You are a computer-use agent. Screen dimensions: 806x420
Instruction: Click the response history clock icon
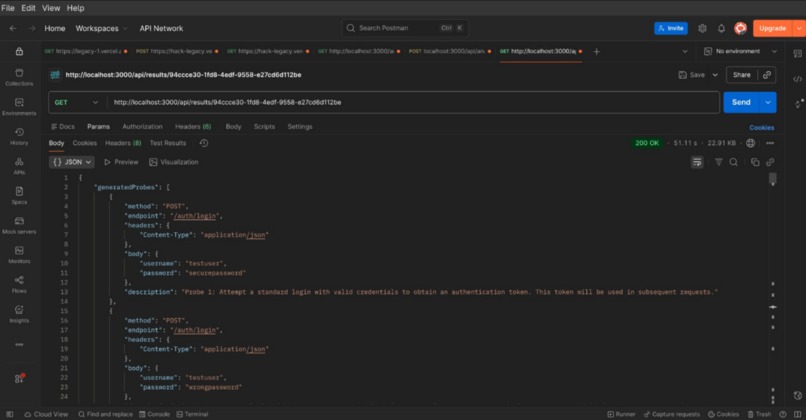tap(204, 143)
